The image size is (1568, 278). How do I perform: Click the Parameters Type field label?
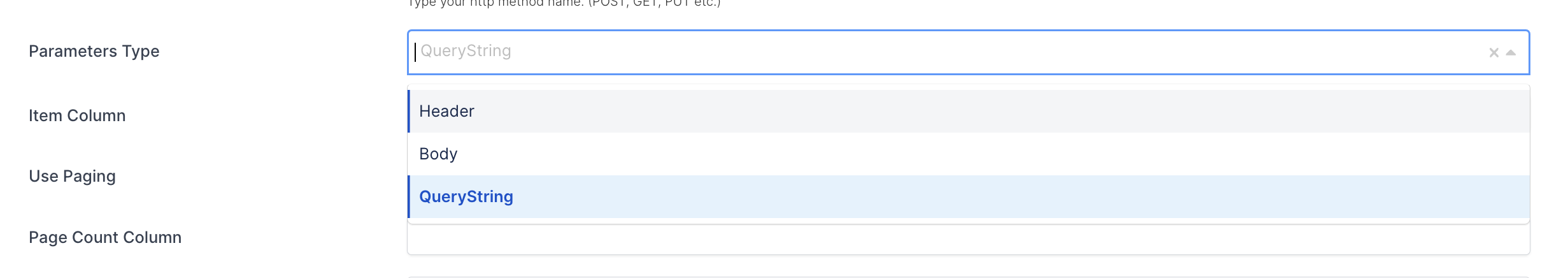94,52
